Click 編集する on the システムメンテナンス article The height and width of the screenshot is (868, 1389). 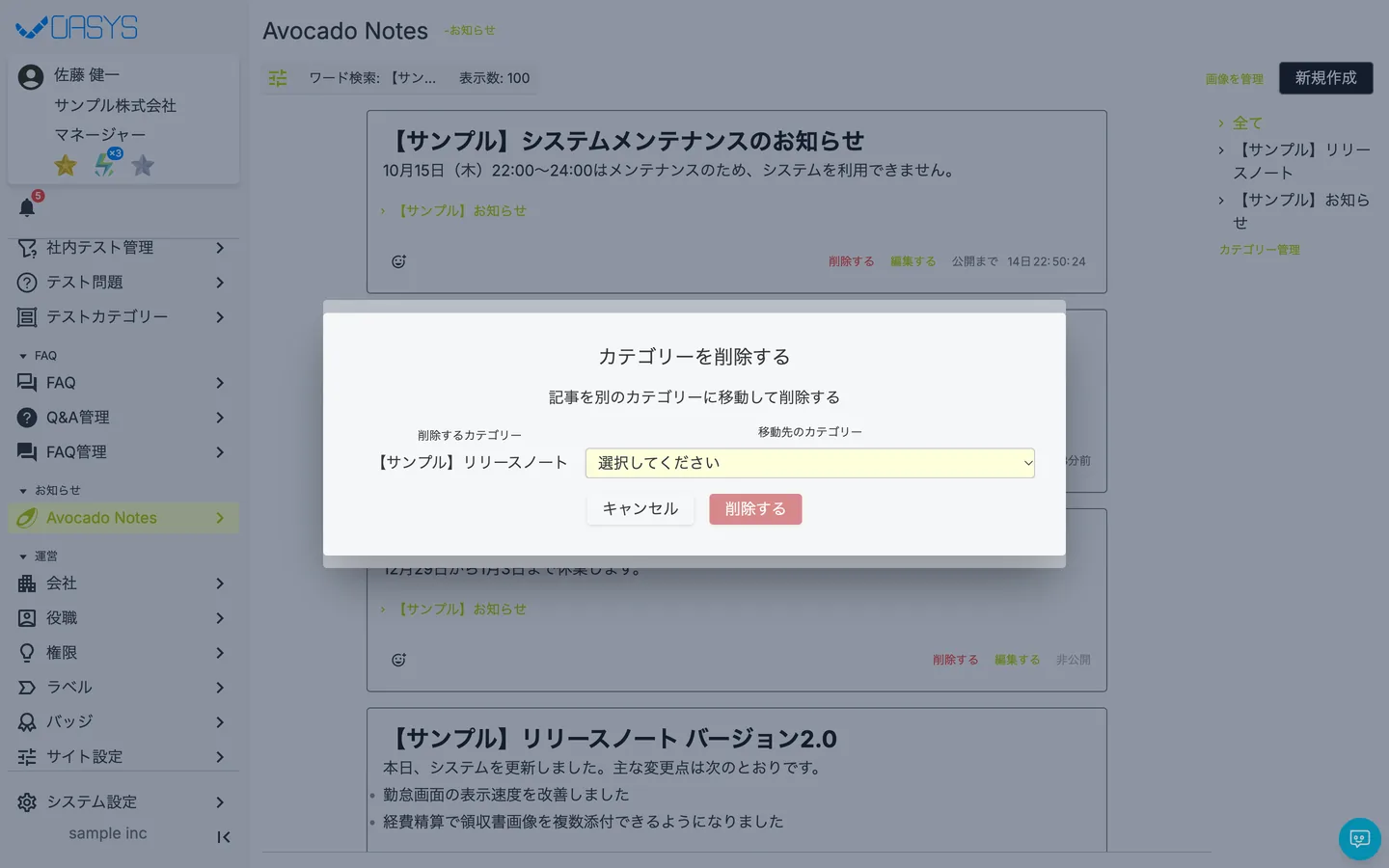pos(912,261)
